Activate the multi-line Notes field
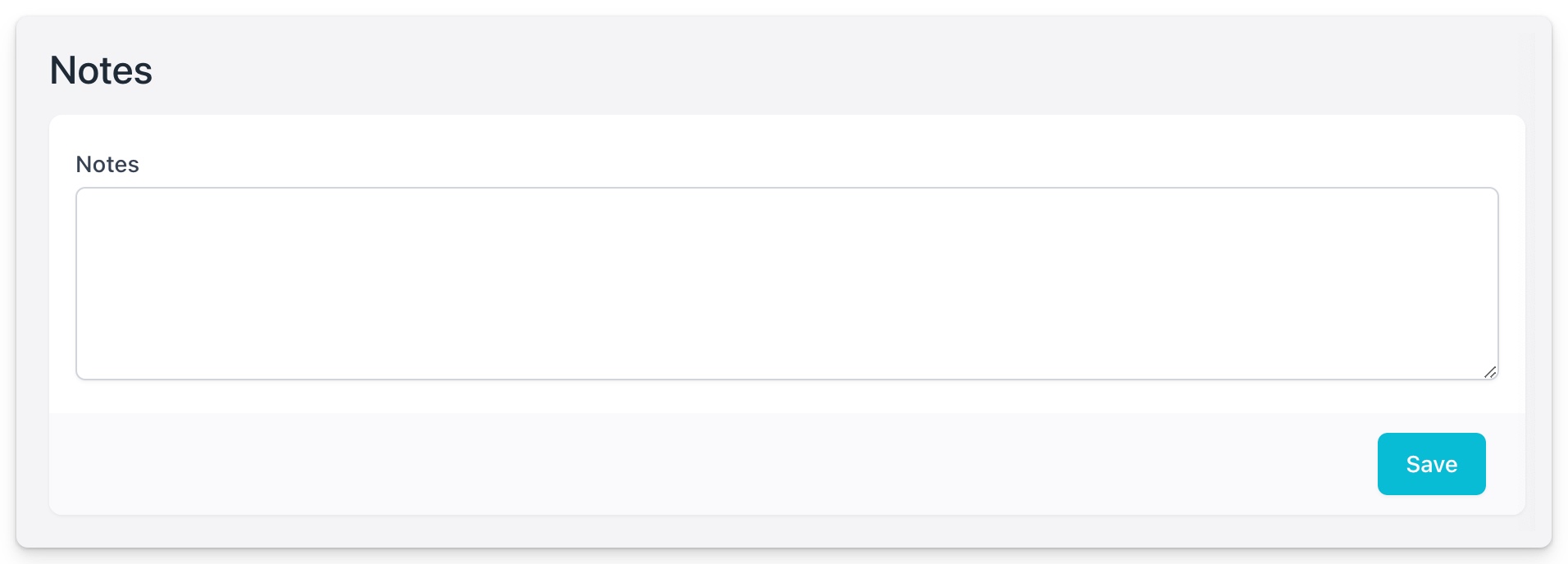 (786, 283)
